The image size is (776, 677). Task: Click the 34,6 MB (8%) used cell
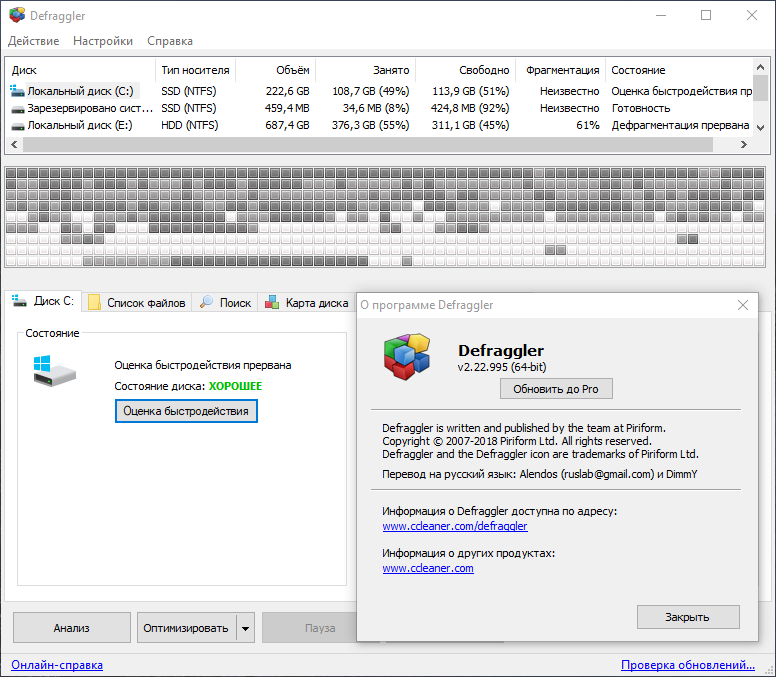[376, 108]
